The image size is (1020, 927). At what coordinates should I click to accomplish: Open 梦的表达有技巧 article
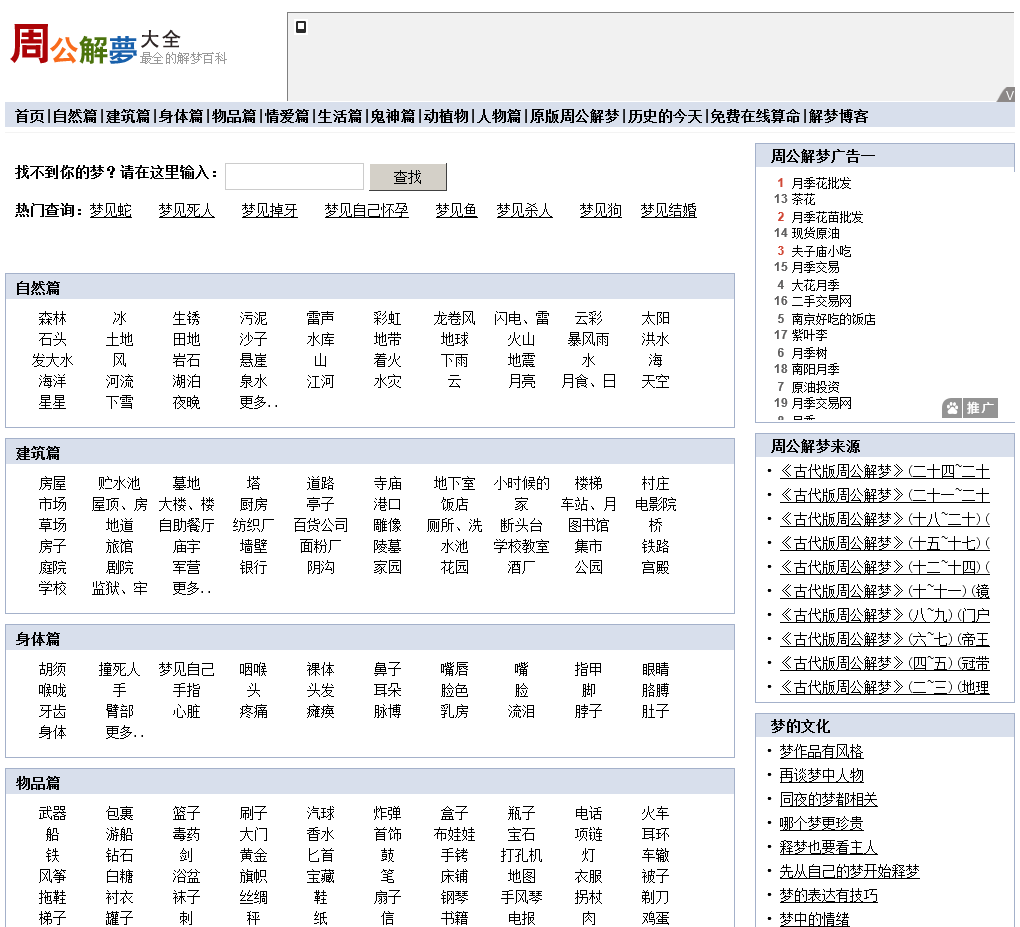point(829,896)
